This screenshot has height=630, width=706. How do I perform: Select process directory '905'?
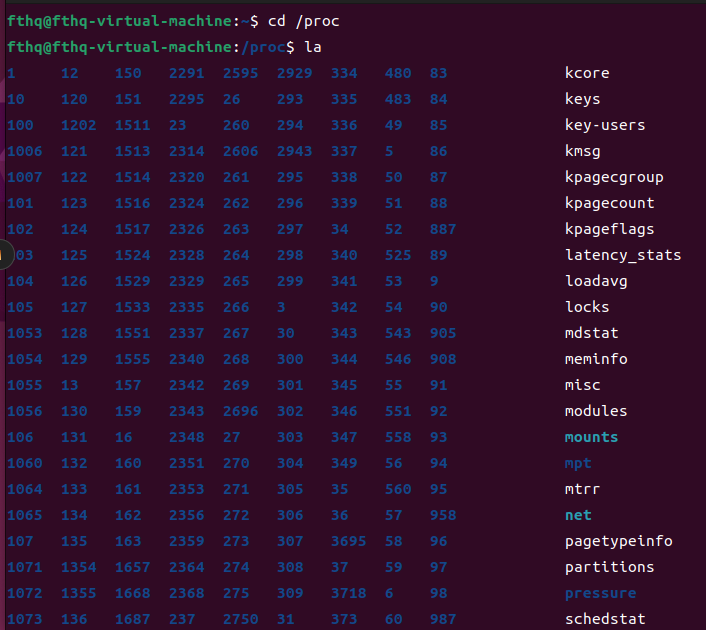click(443, 333)
